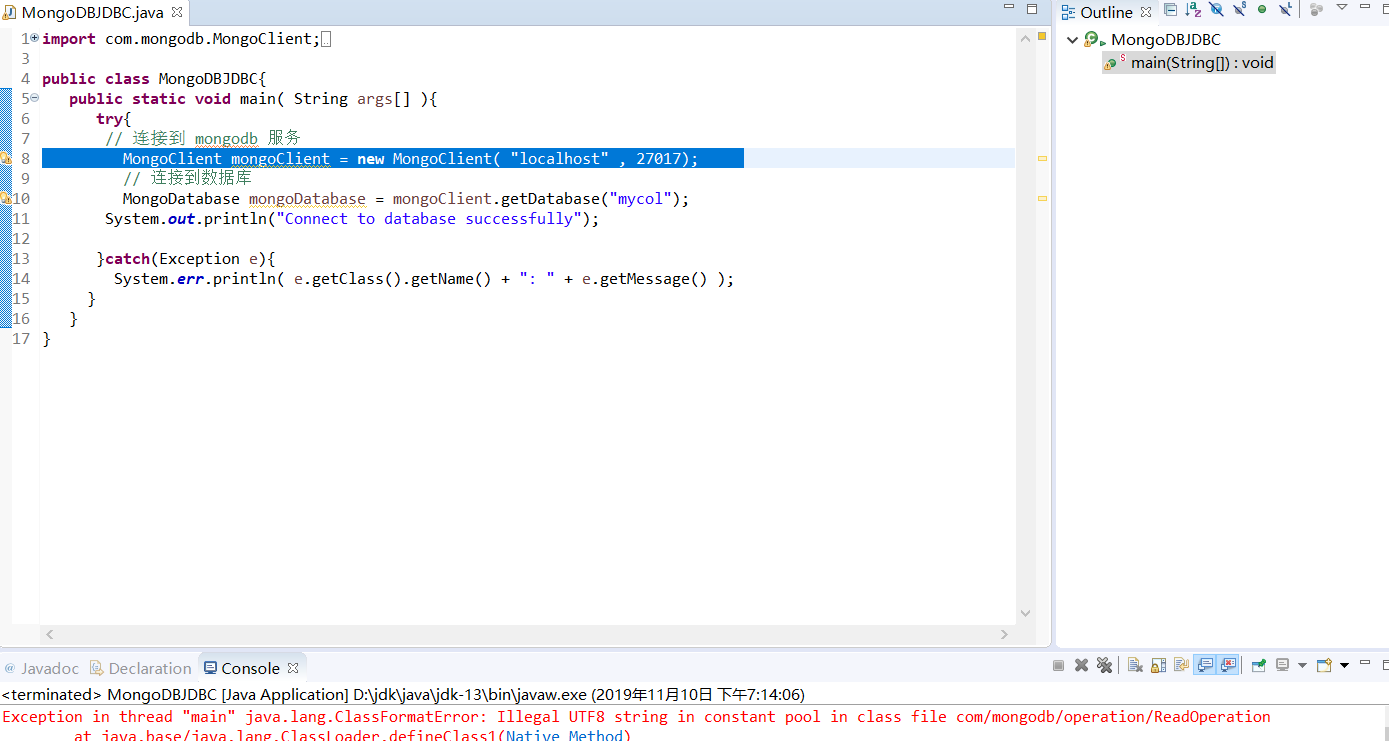1389x741 pixels.
Task: Toggle word wrap in Console
Action: [1181, 665]
